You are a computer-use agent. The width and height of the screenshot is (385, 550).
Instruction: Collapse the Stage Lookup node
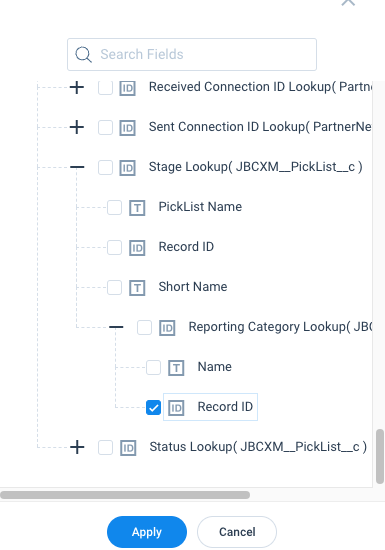77,167
